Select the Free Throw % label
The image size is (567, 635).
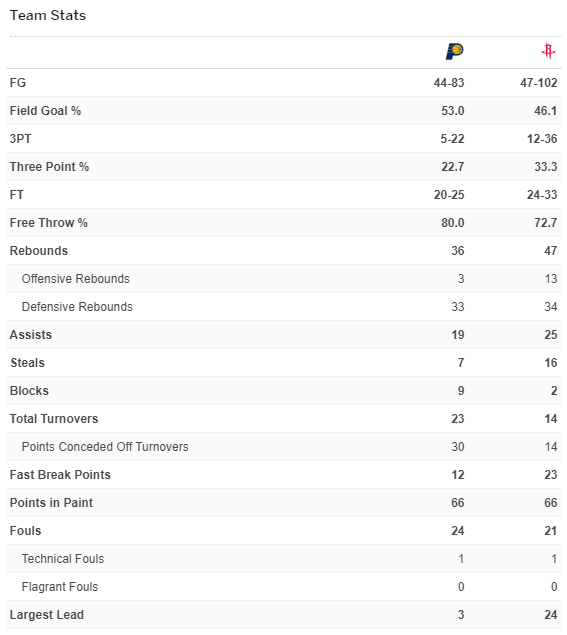pos(49,223)
